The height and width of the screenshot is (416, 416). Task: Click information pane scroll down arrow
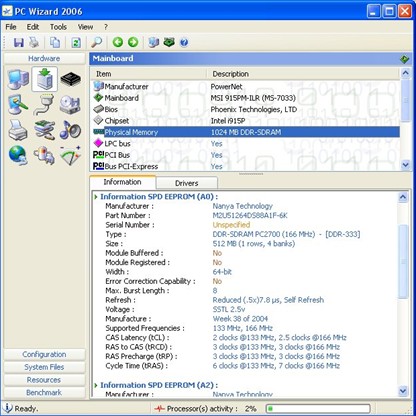tap(403, 391)
